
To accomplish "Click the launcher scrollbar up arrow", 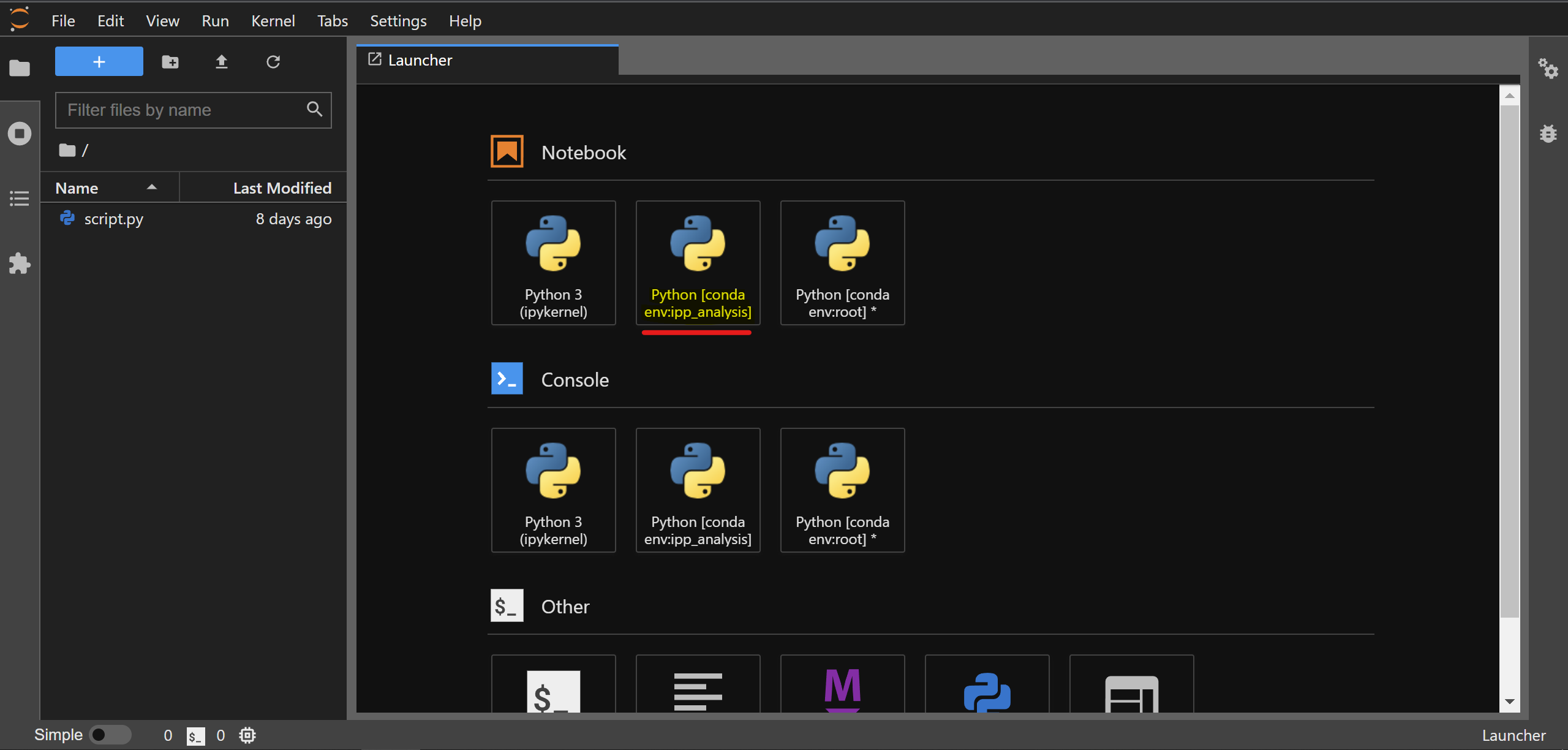I will [1510, 96].
